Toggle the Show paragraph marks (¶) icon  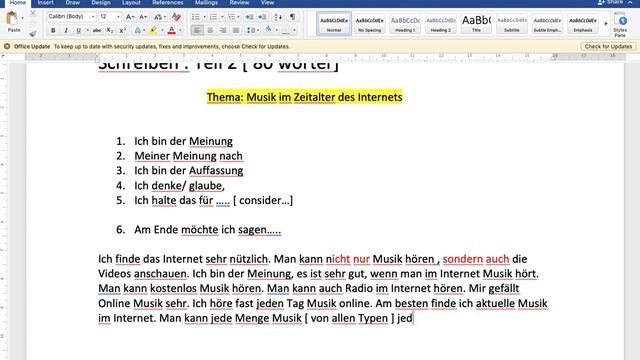point(292,17)
